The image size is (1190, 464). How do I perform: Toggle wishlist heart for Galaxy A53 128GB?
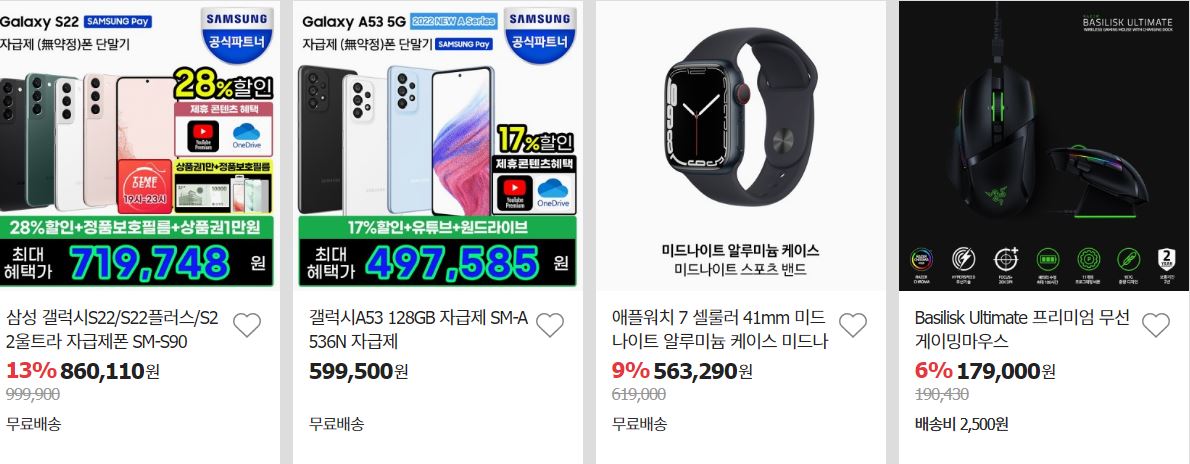549,325
